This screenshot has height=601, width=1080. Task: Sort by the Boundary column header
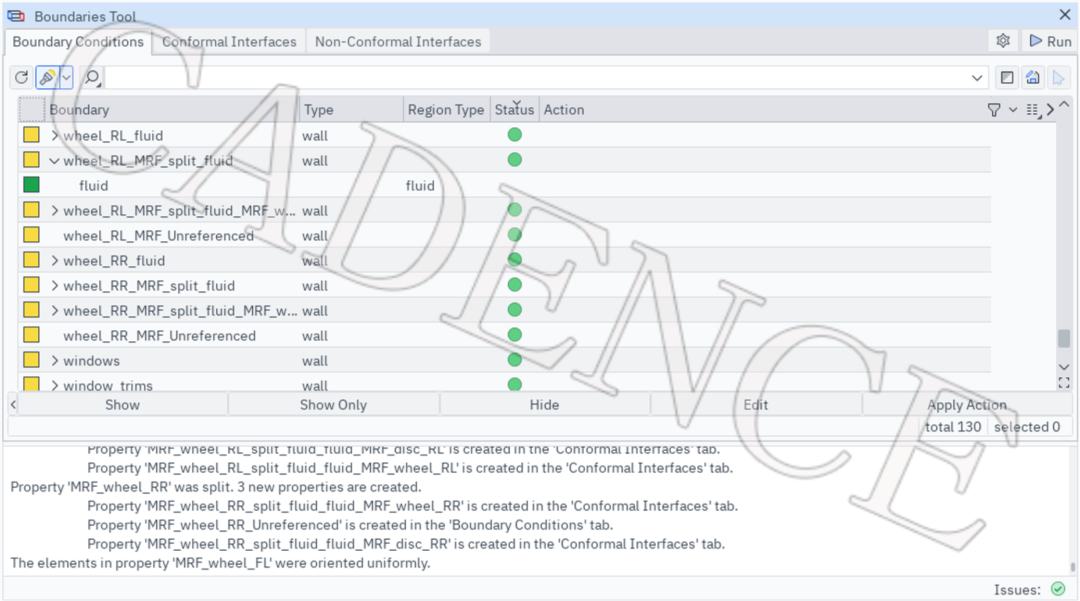172,109
